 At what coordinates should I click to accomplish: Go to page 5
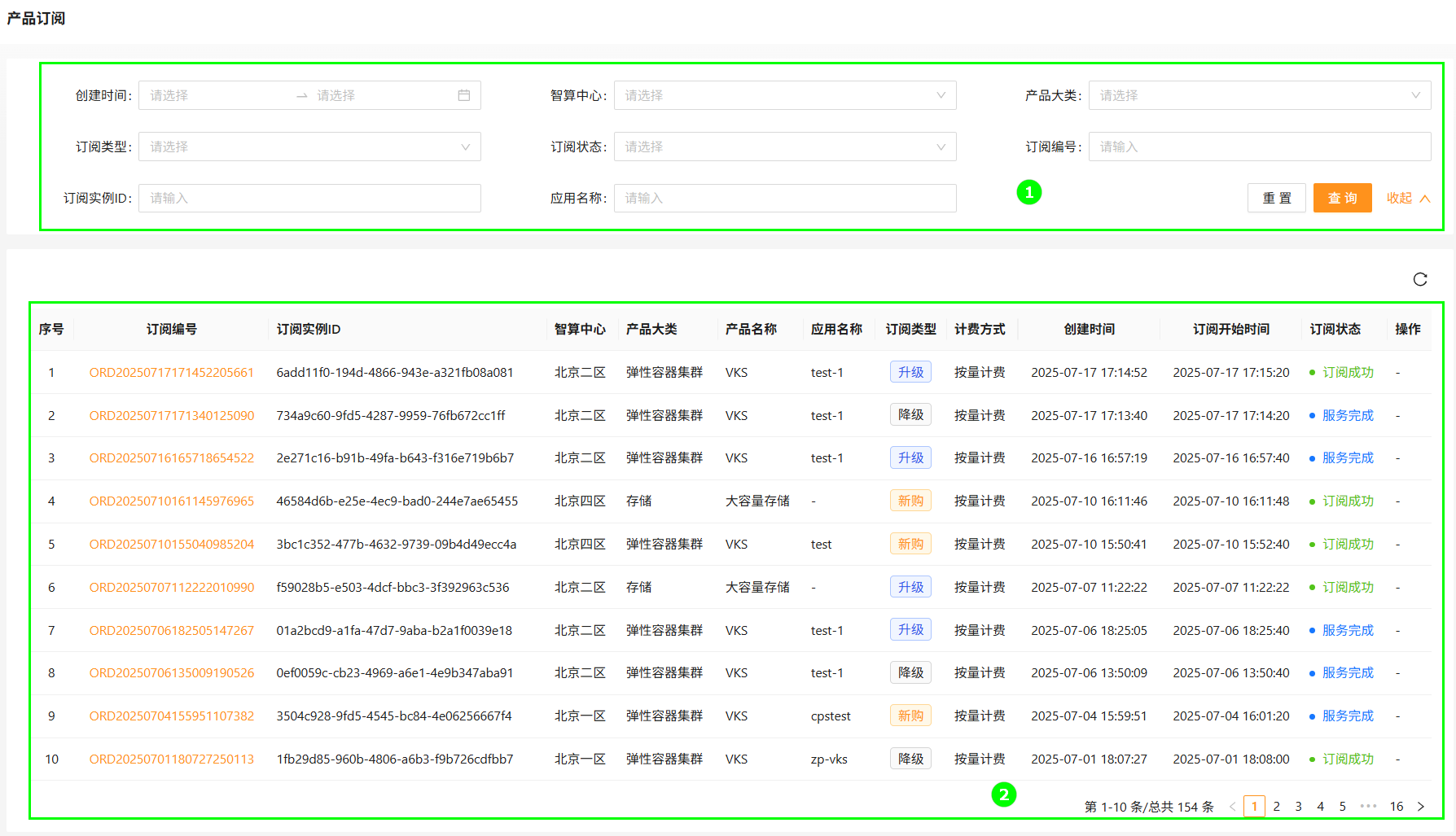pyautogui.click(x=1342, y=806)
